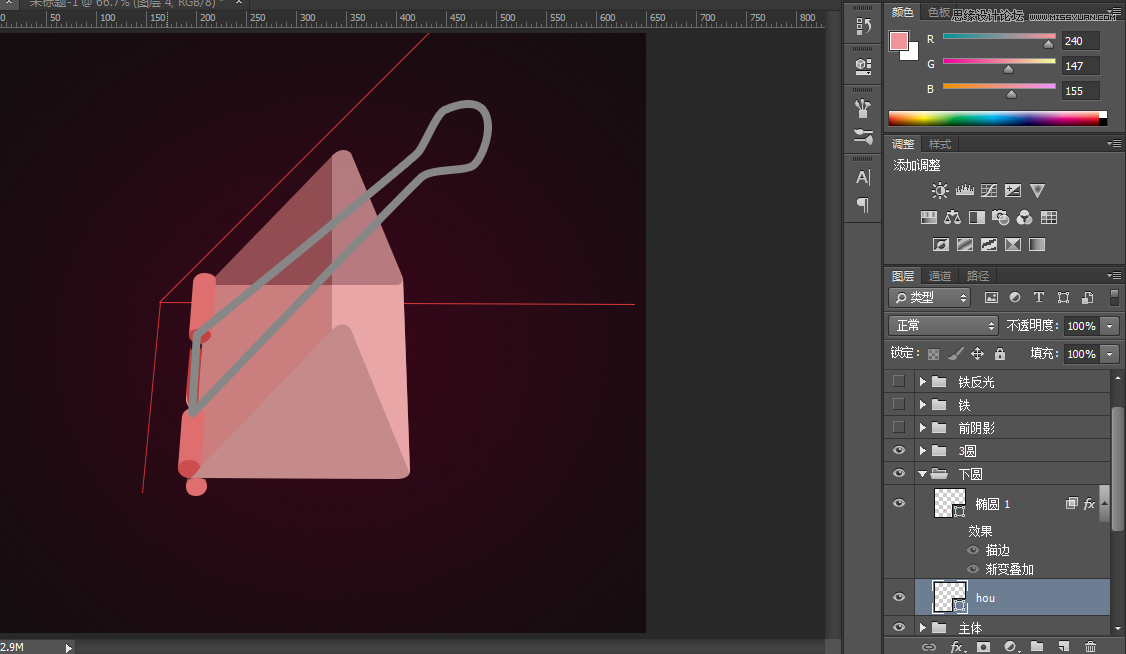
Task: Hide the 主体 group
Action: (898, 627)
